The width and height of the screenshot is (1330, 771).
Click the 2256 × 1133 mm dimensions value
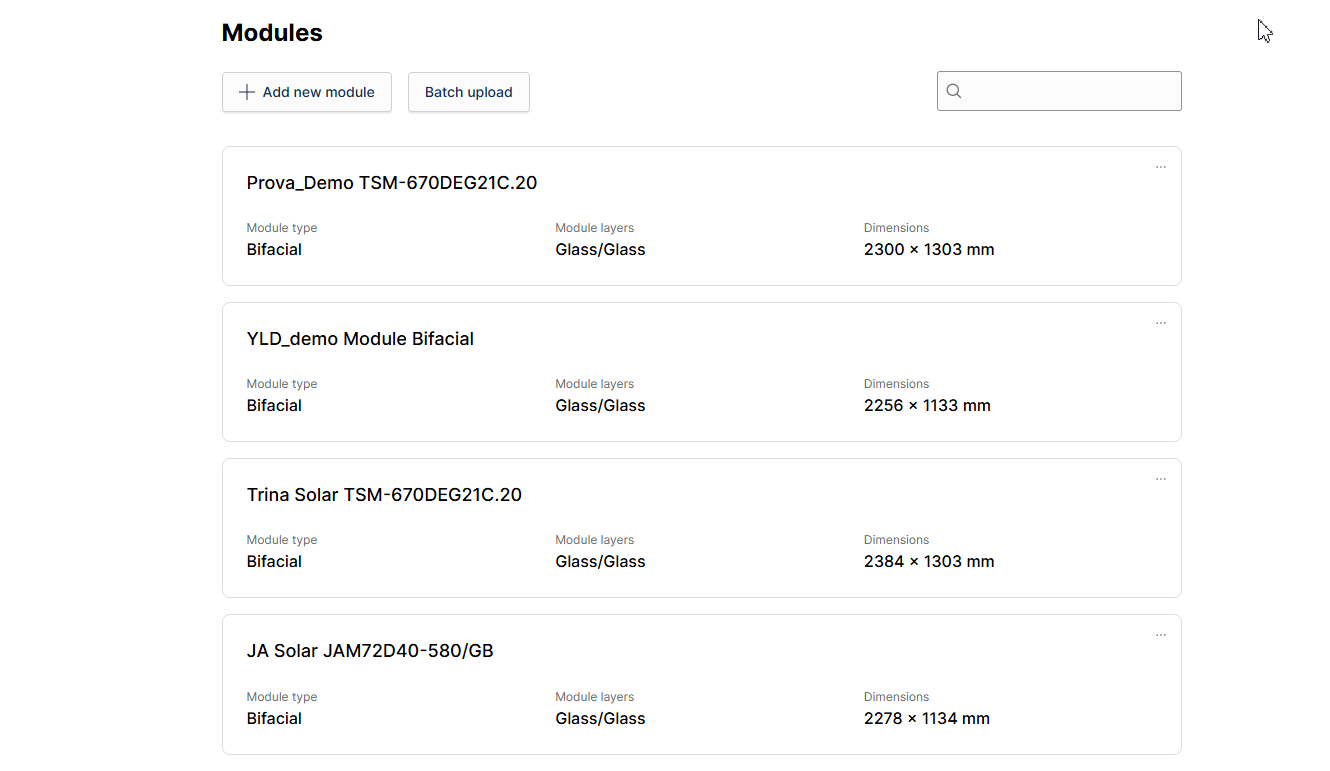927,406
